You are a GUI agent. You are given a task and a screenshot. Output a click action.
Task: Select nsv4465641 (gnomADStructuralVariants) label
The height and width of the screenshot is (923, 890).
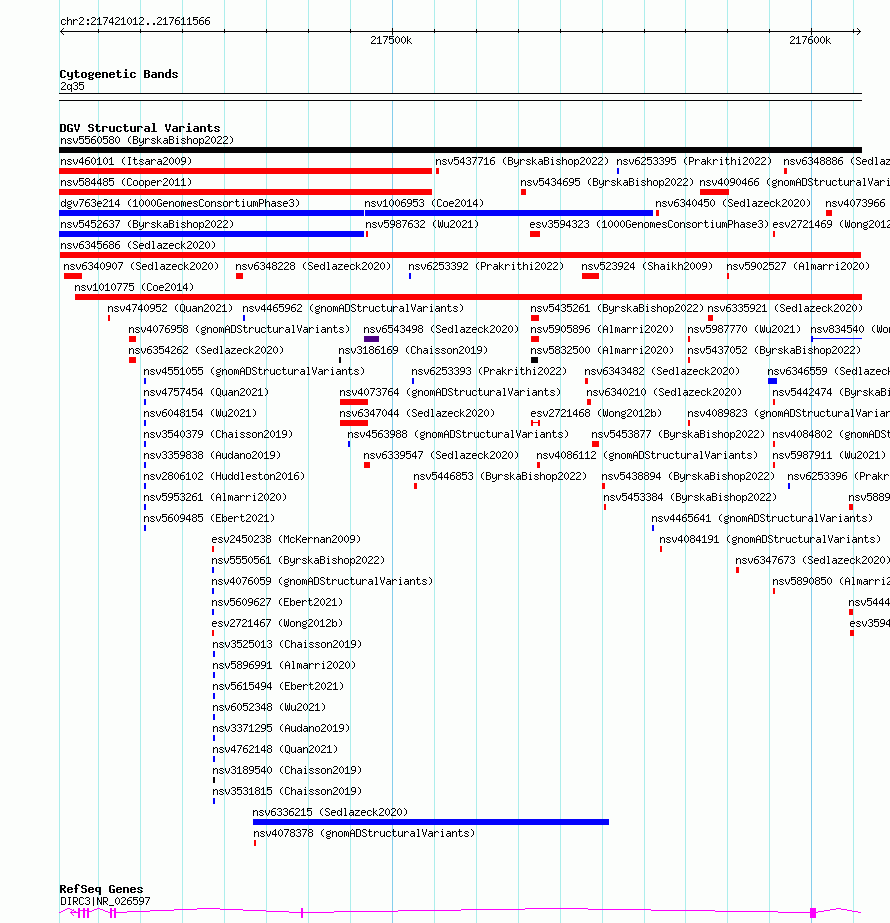762,518
